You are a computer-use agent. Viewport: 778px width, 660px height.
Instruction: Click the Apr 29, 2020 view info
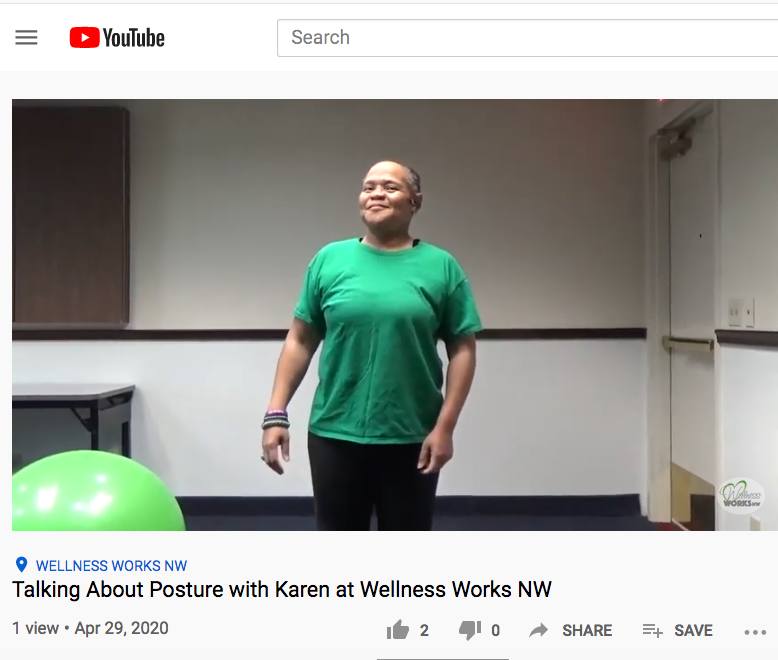[122, 628]
